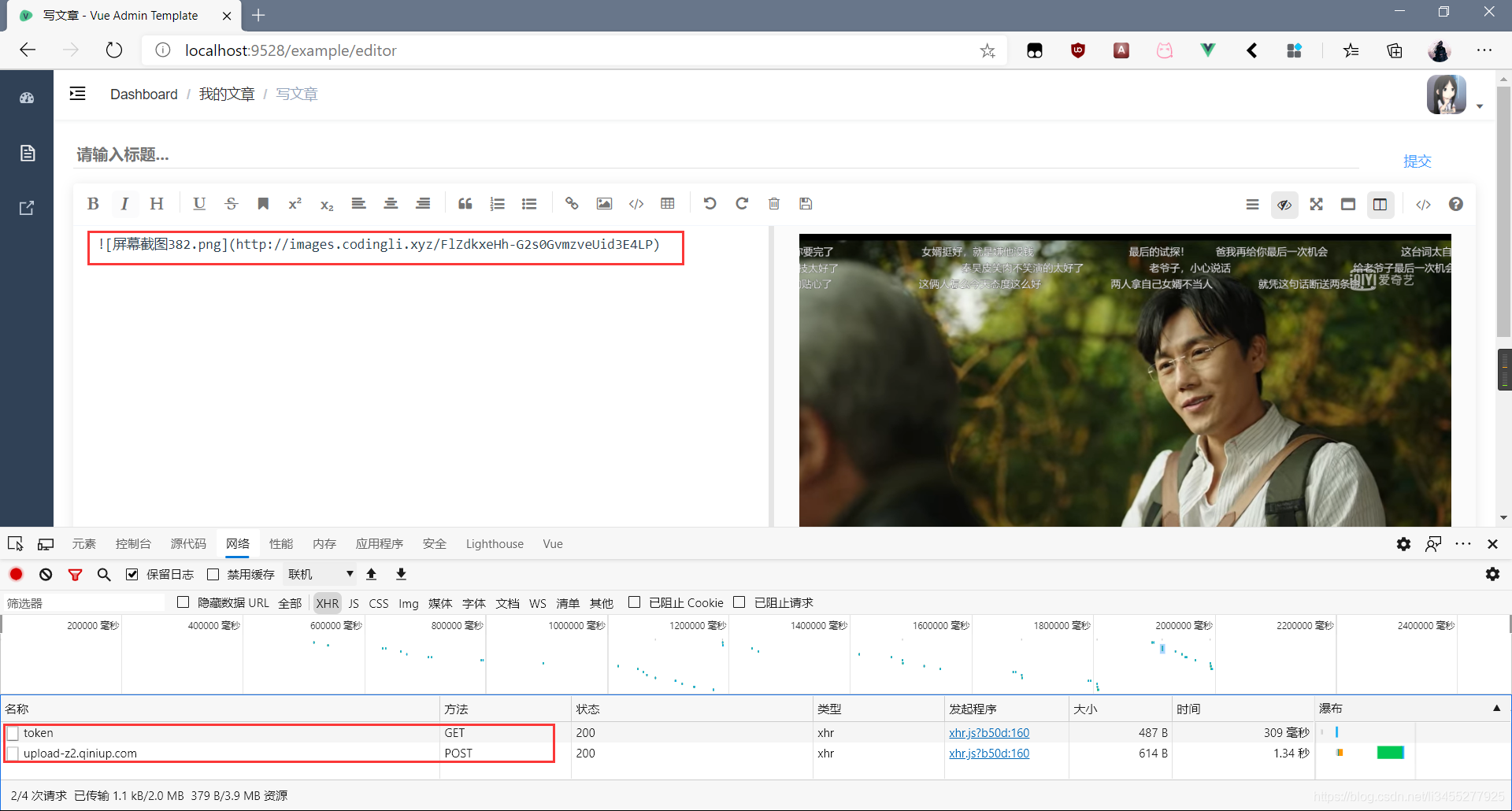
Task: Toggle the reading mode window icon
Action: pos(1348,205)
